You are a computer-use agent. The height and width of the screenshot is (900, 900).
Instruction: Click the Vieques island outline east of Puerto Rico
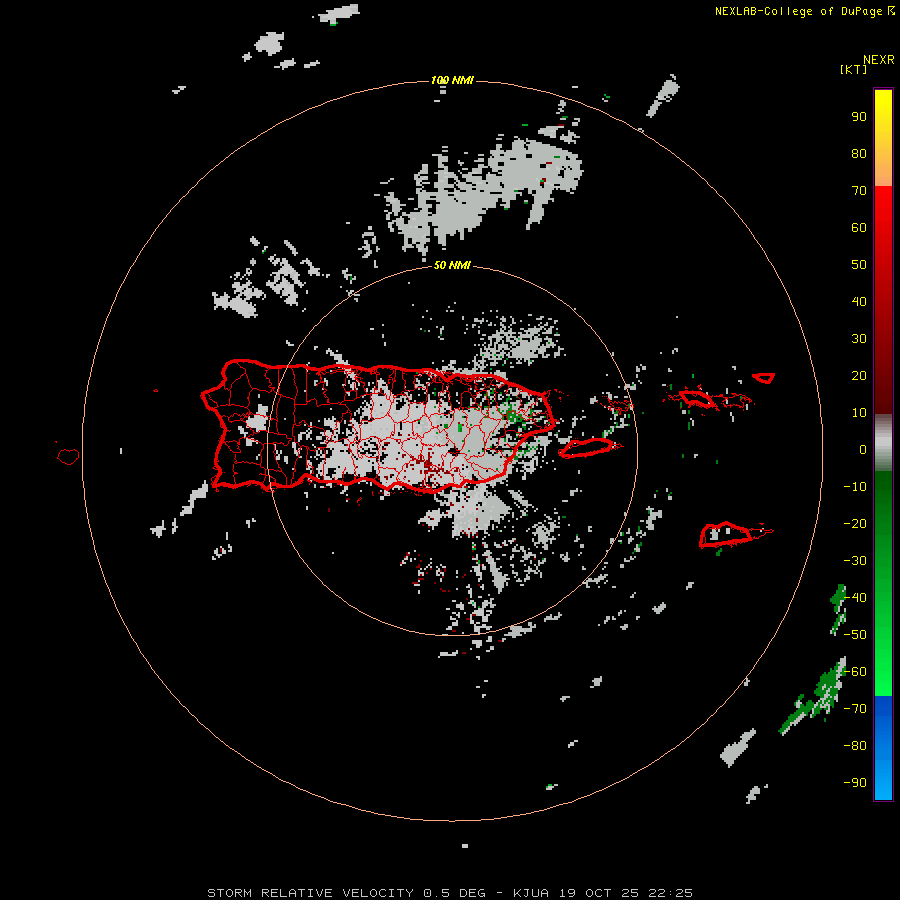pos(587,448)
